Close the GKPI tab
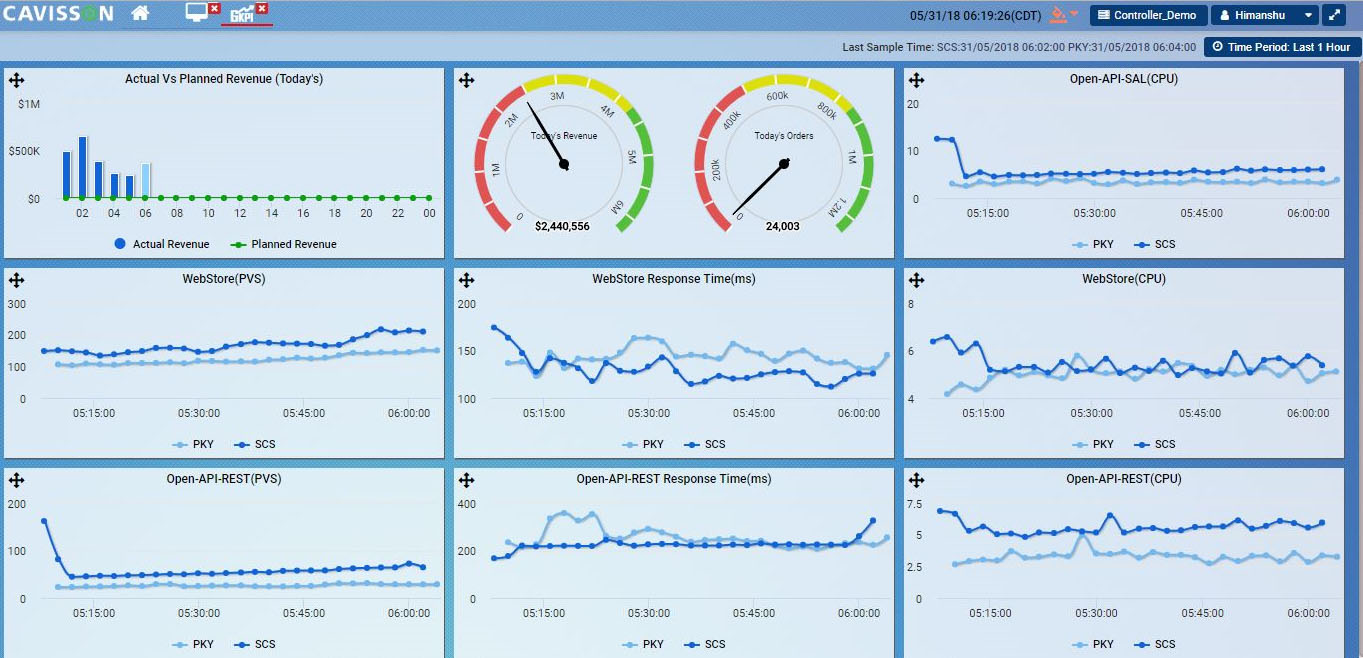1363x658 pixels. pyautogui.click(x=262, y=8)
